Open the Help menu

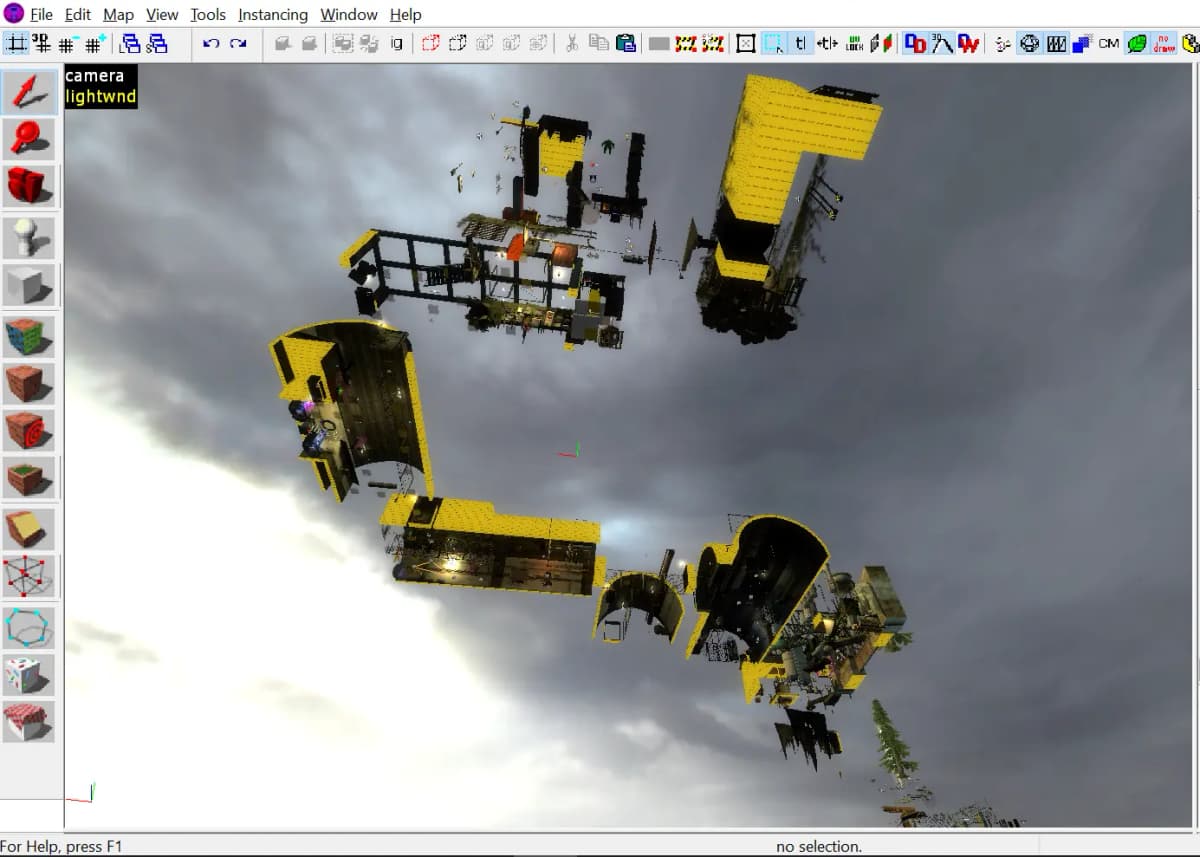pyautogui.click(x=406, y=15)
